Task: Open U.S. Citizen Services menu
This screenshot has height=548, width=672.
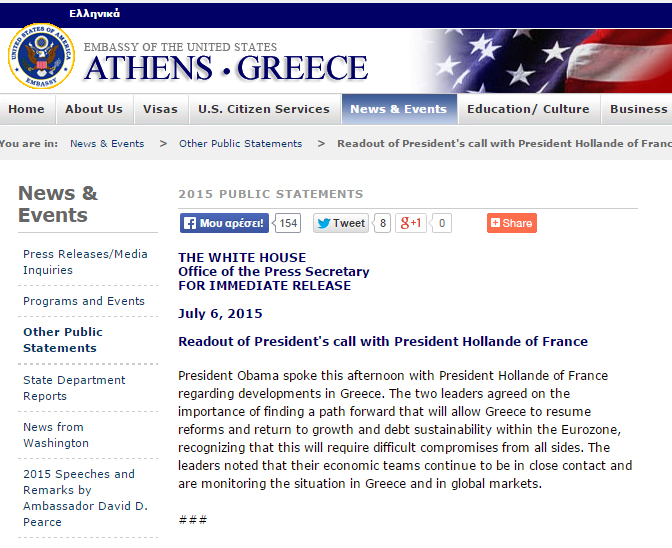Action: click(x=264, y=109)
